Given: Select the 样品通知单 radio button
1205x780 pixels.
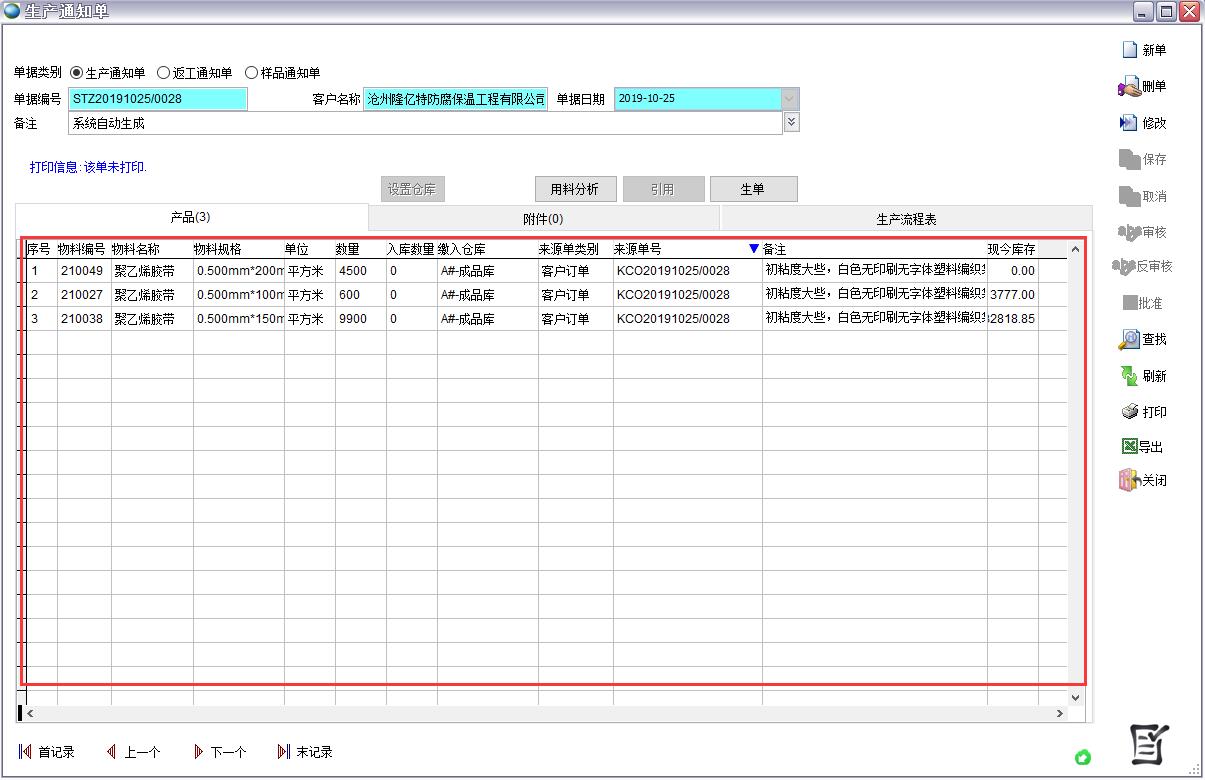Looking at the screenshot, I should 252,73.
